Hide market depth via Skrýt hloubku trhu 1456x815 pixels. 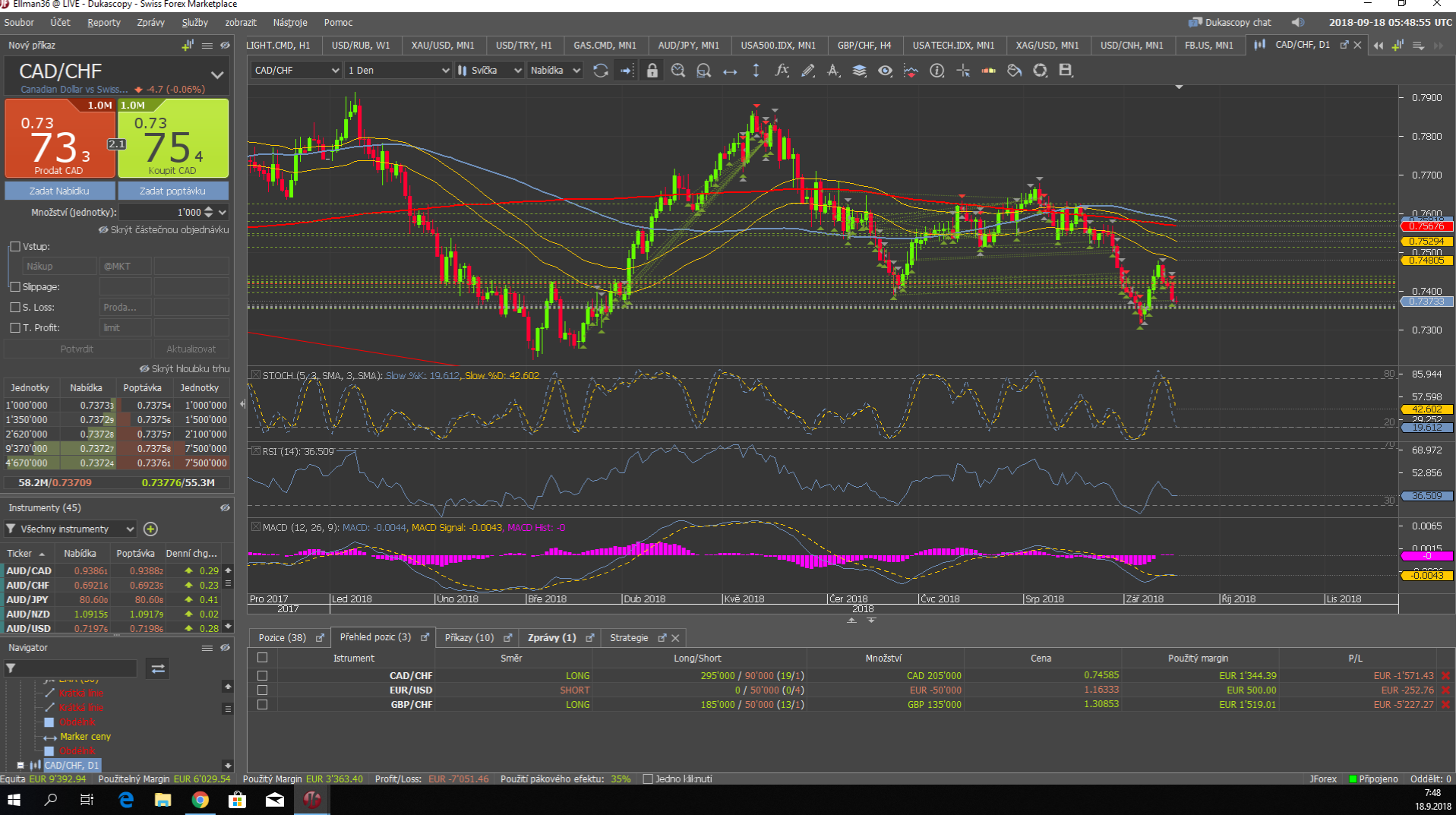185,368
